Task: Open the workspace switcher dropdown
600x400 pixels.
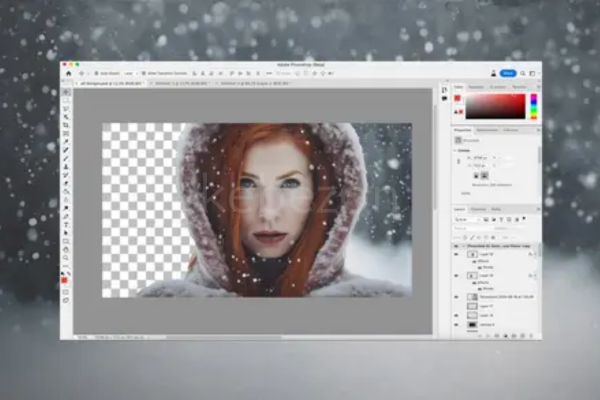Action: [534, 73]
